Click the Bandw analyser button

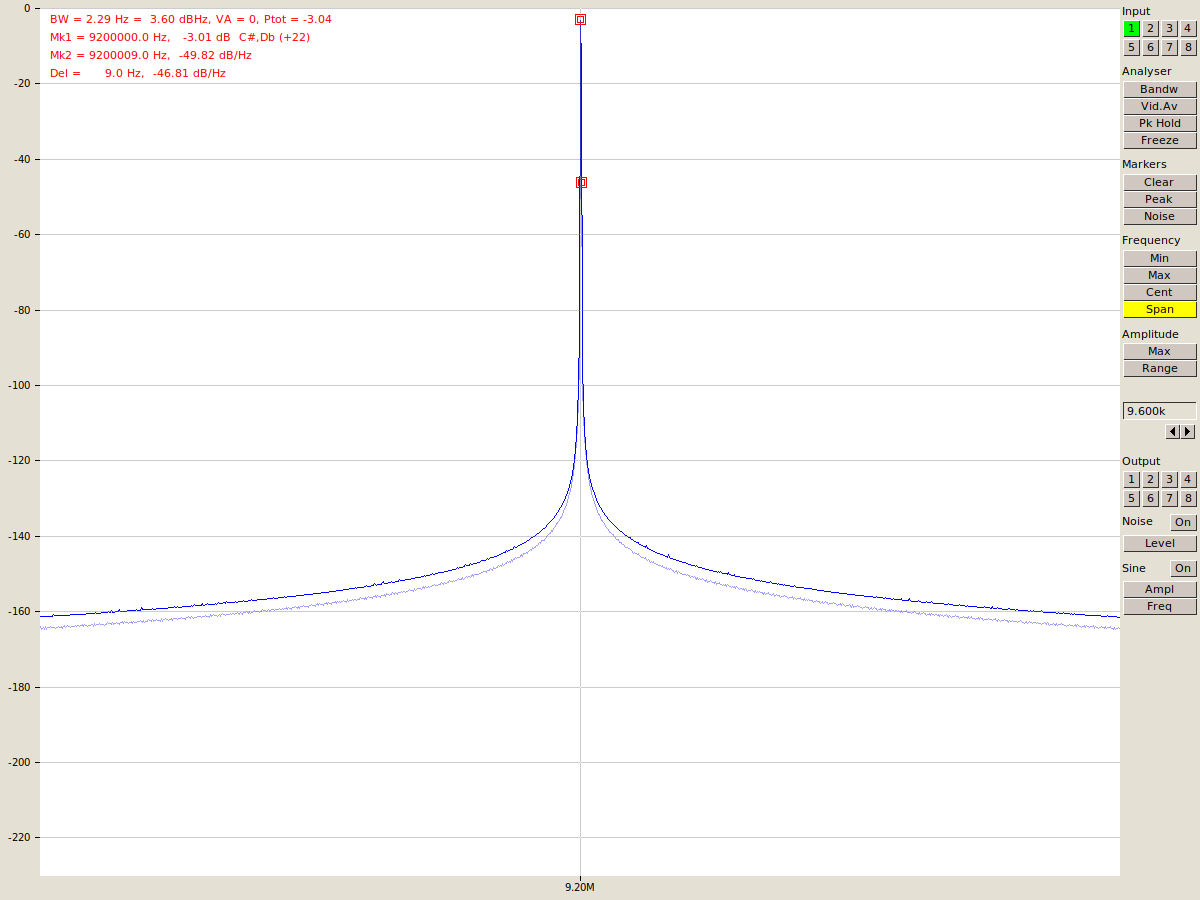1159,89
